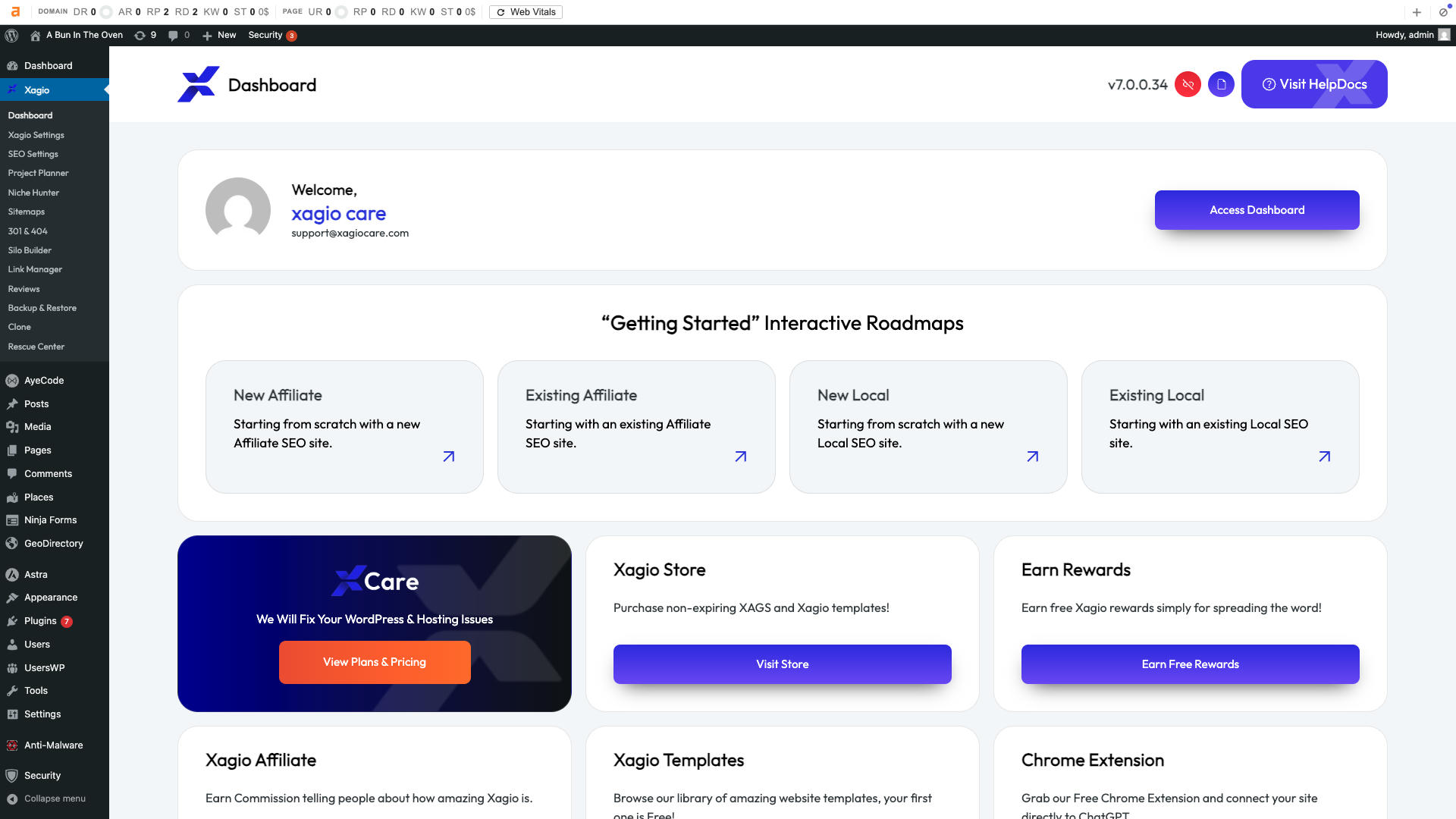Click the Plugins plug icon

tap(12, 621)
